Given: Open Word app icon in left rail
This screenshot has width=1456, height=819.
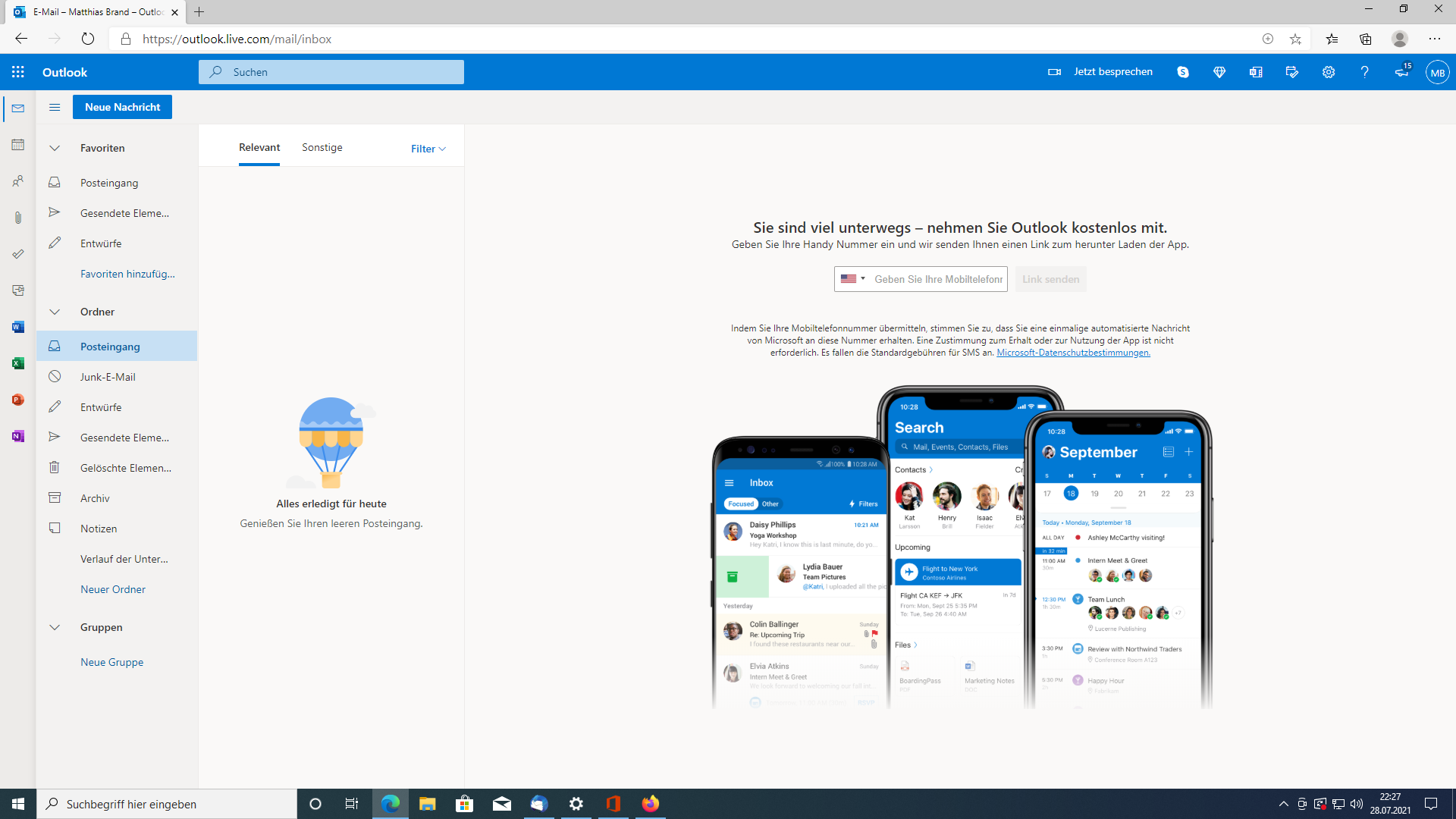Looking at the screenshot, I should coord(18,327).
